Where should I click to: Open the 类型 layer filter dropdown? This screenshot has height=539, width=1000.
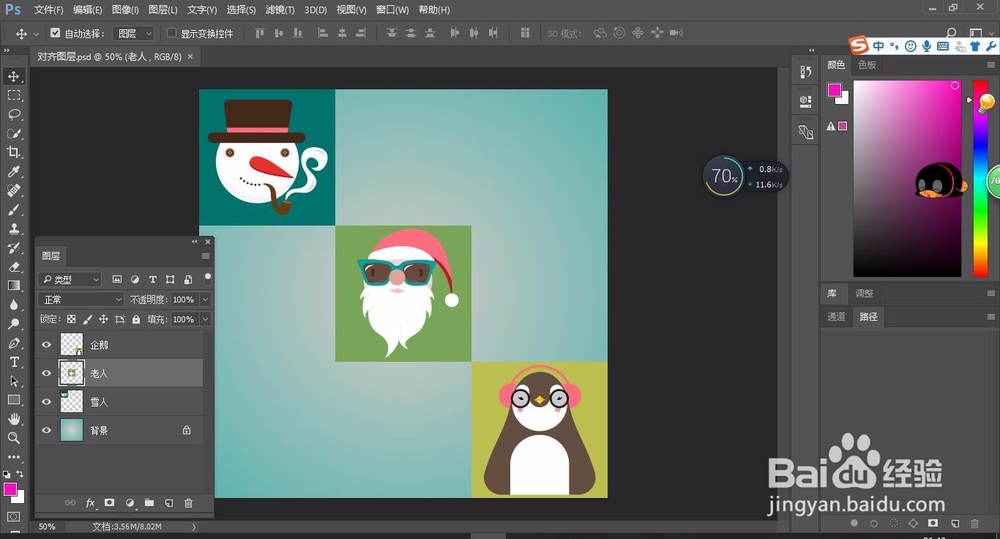tap(70, 279)
